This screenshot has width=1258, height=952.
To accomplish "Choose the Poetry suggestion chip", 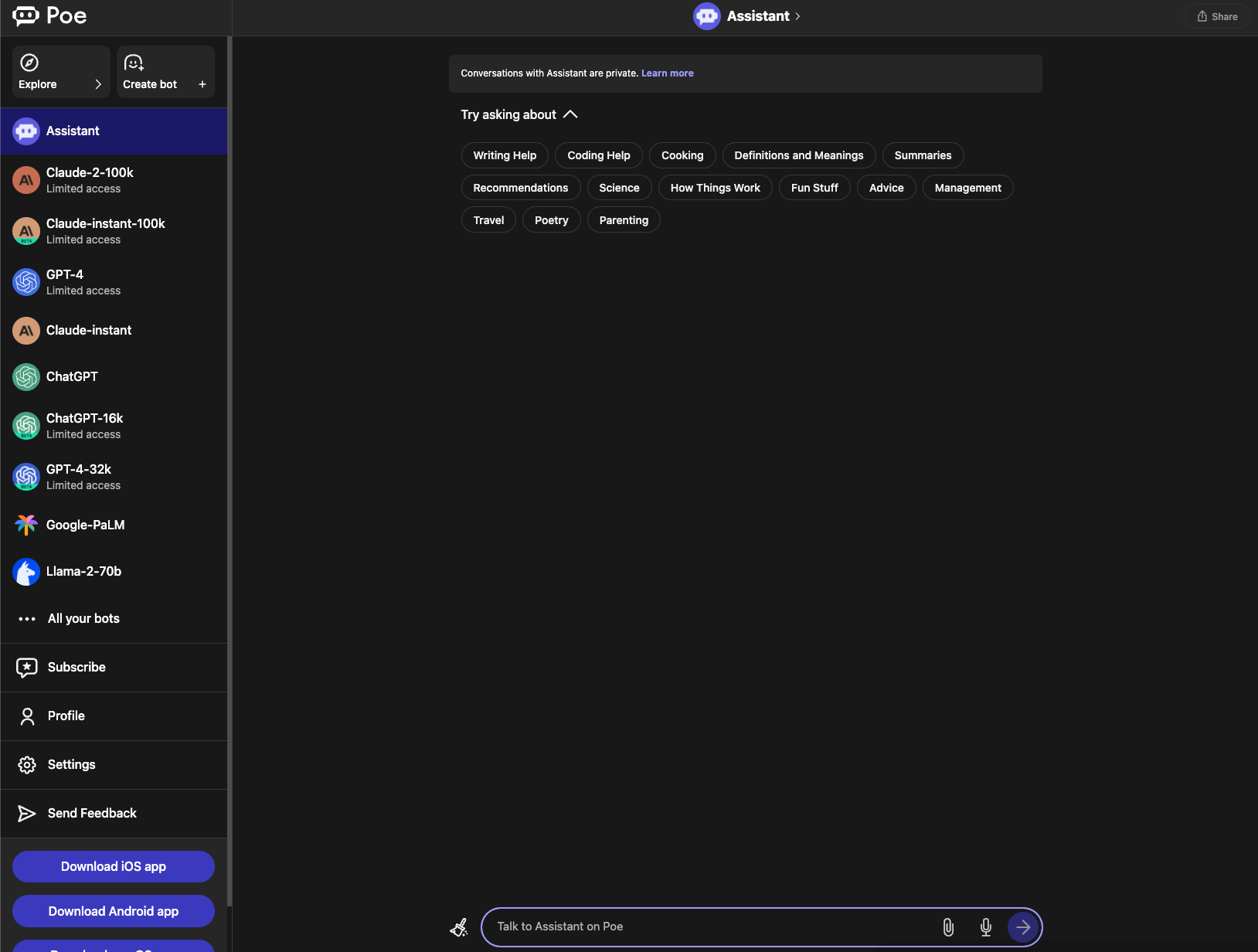I will (x=552, y=220).
